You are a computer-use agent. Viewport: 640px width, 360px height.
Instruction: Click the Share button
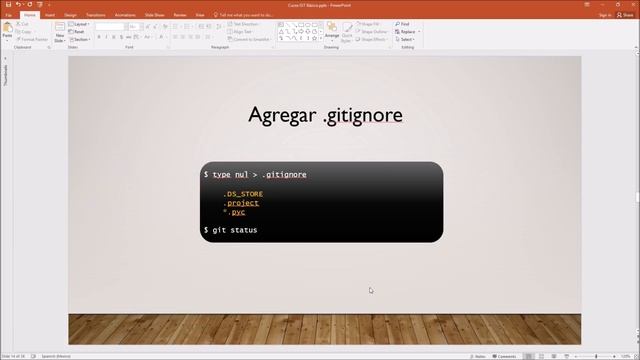point(625,15)
